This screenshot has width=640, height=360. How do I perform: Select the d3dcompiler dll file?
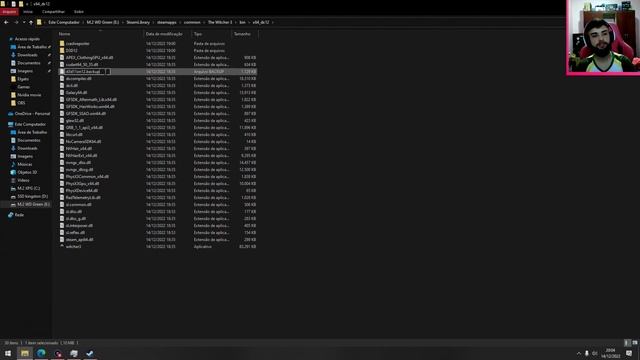(79, 78)
